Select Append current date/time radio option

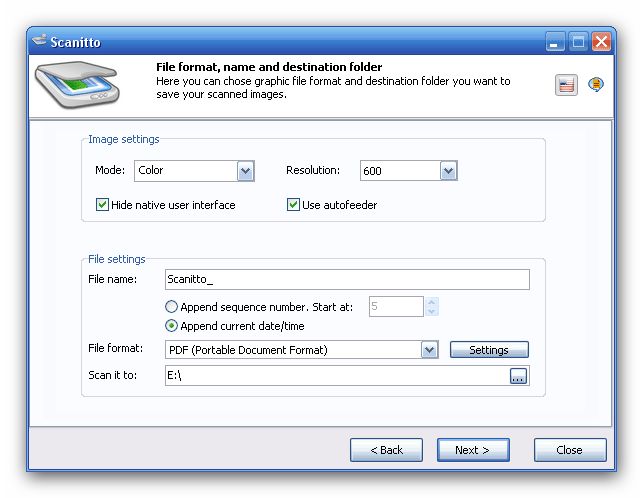click(171, 326)
